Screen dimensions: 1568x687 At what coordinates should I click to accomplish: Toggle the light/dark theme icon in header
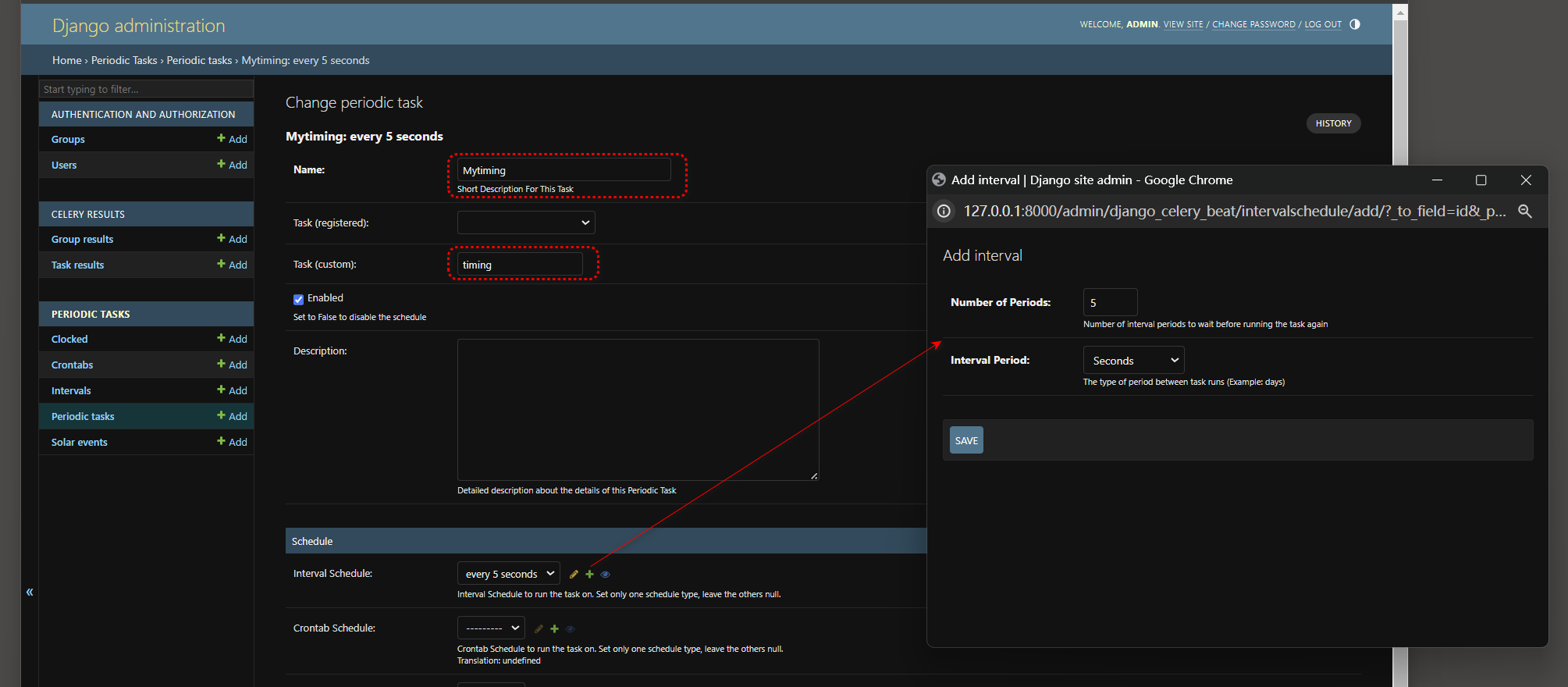point(1355,24)
